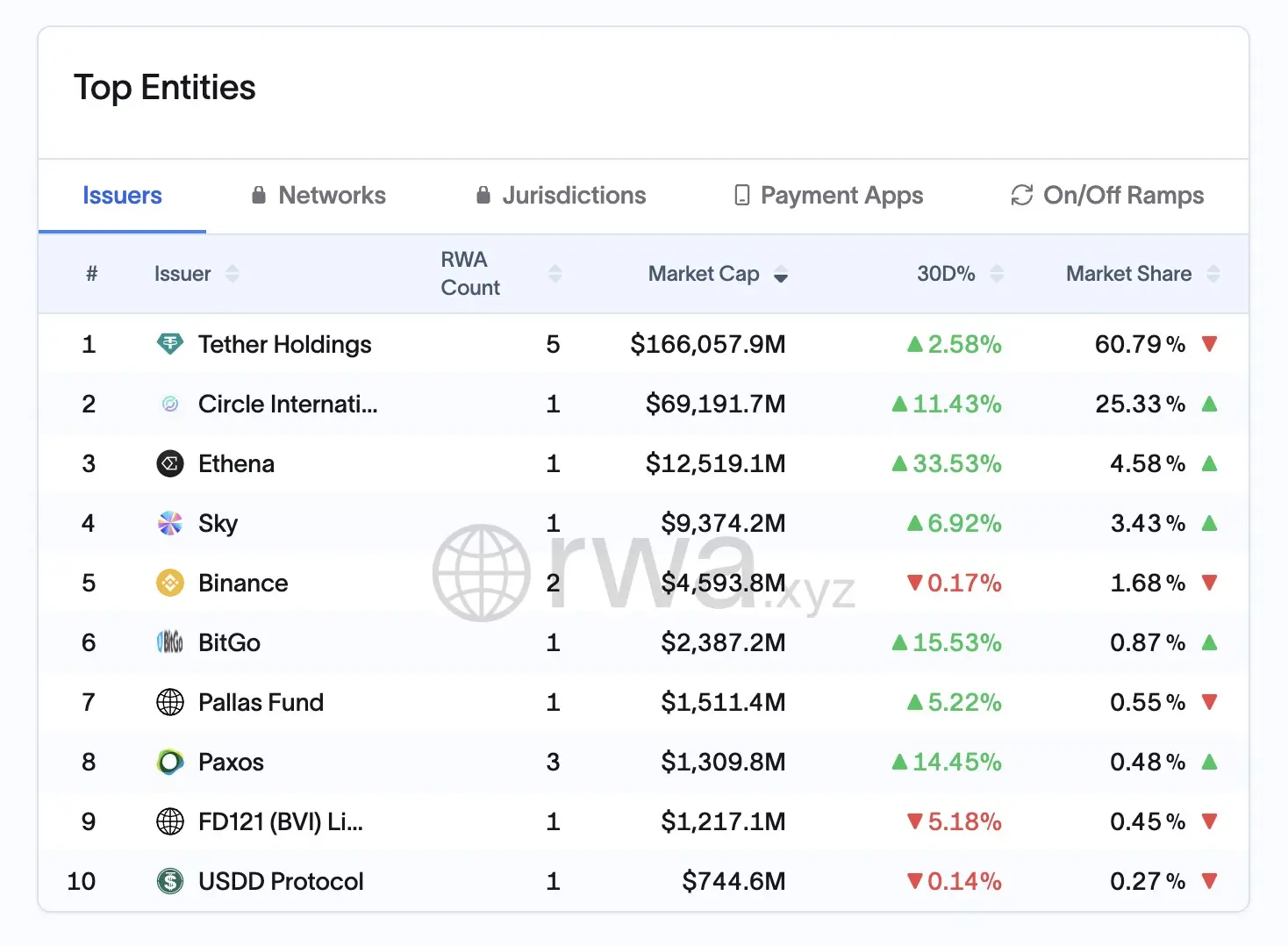Screen dimensions: 1288x946
Task: Click the red down arrow in Binance's market share
Action: [1210, 583]
